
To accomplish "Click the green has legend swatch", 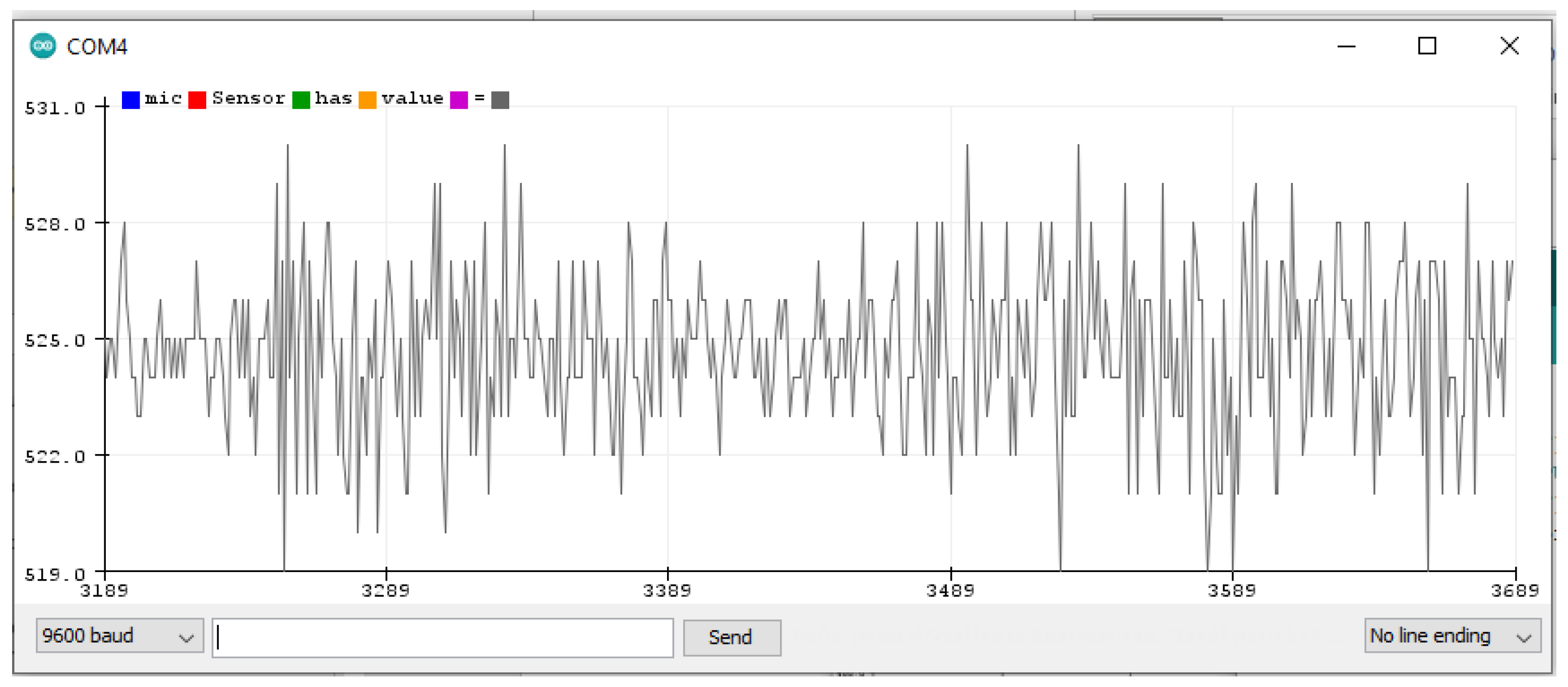I will (x=300, y=99).
